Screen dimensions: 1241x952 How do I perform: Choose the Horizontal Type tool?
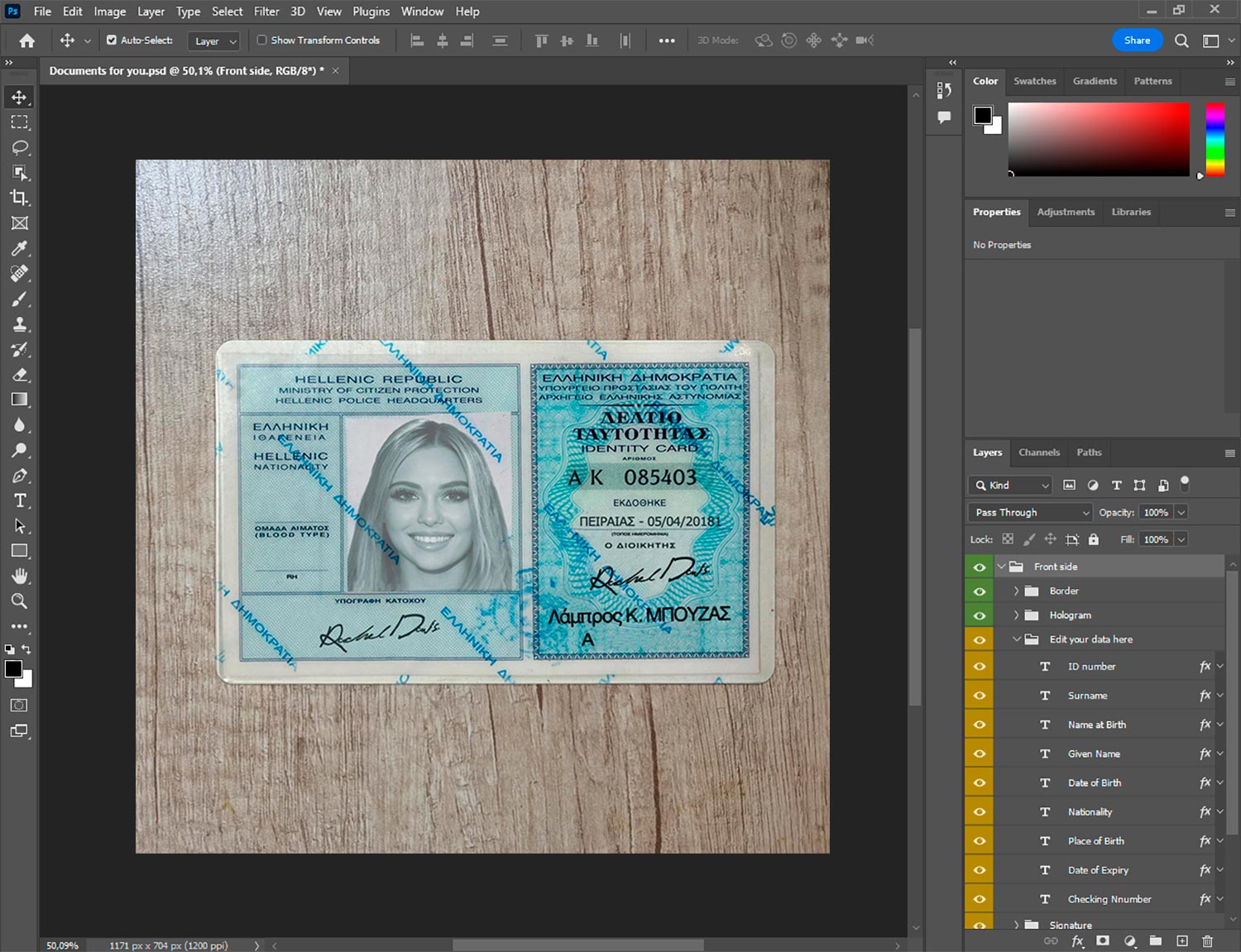tap(20, 500)
